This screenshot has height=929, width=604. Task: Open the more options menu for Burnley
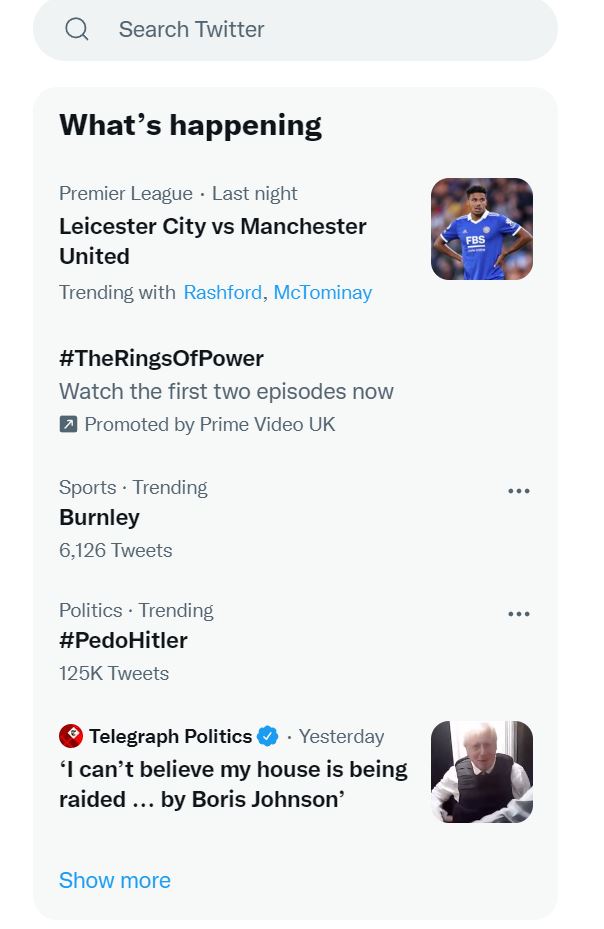click(x=518, y=491)
